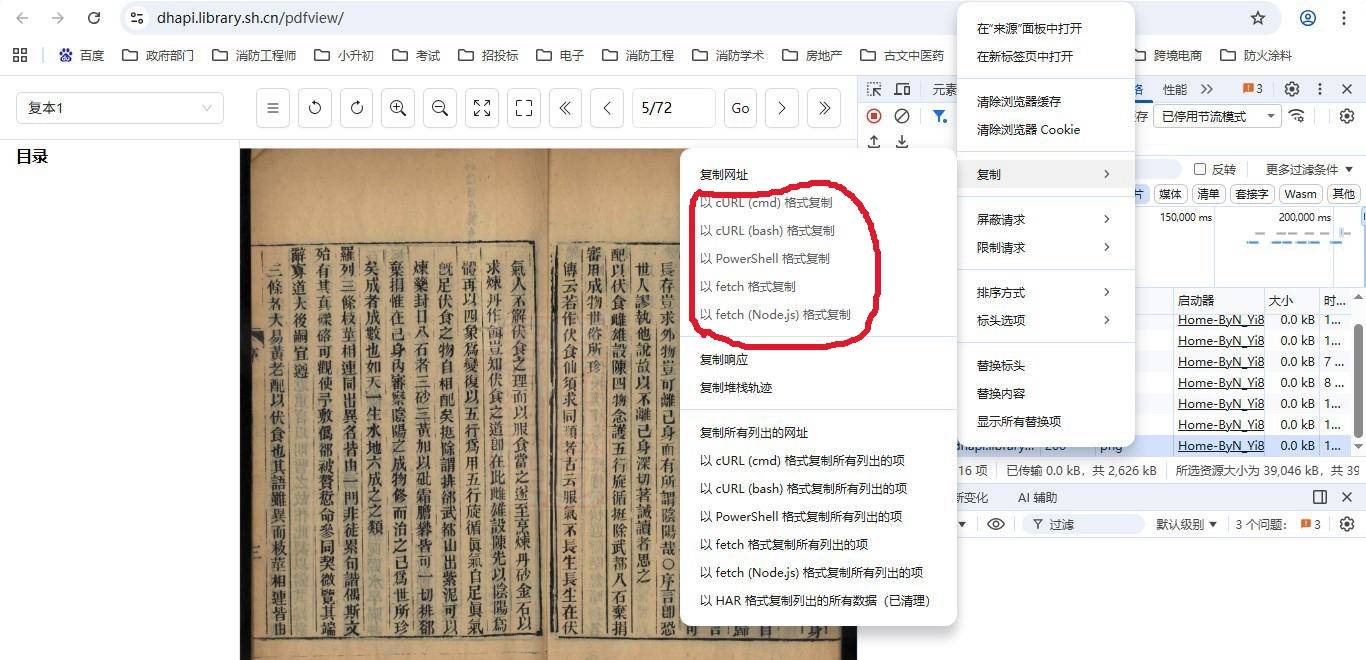
Task: Open the 古文中医药 bookmark folder
Action: click(902, 55)
